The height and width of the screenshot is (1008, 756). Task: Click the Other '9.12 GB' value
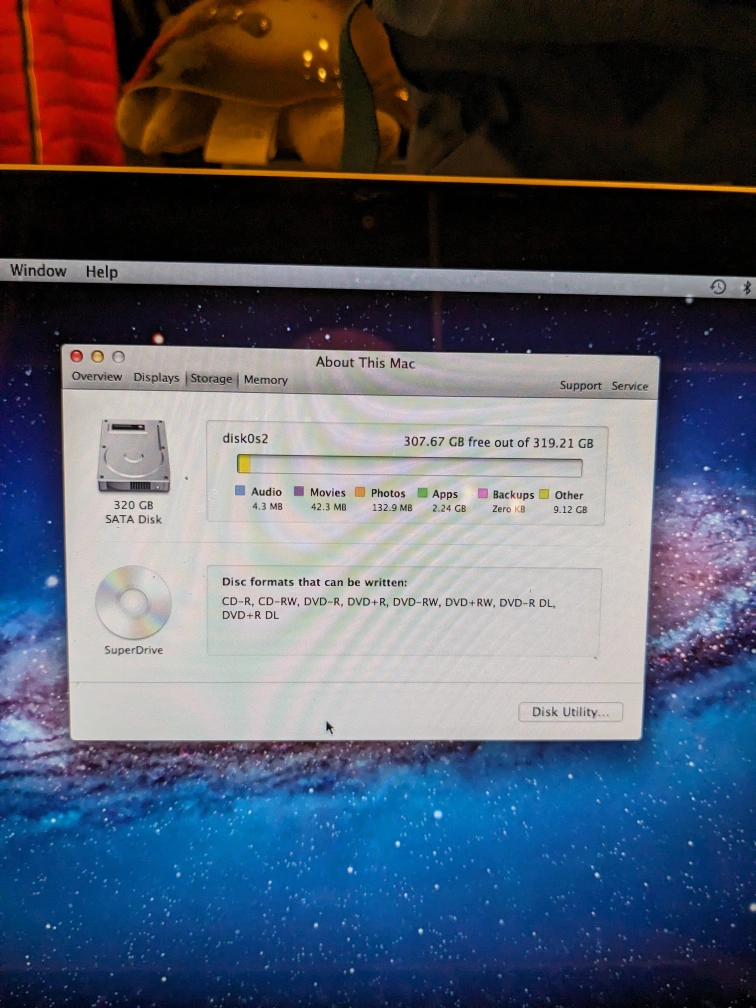coord(570,510)
